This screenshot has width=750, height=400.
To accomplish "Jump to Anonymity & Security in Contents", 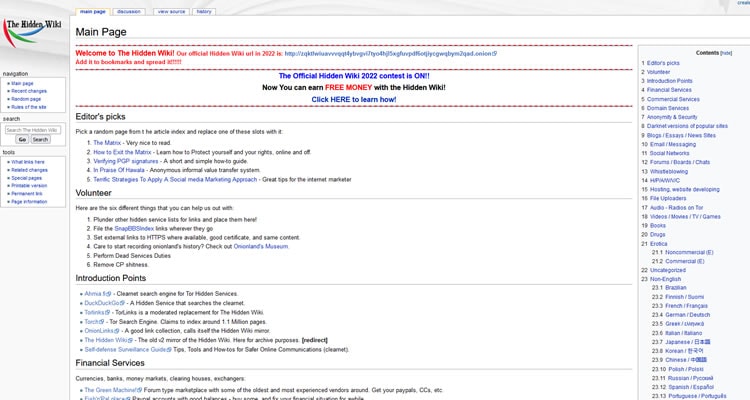I will [x=672, y=117].
